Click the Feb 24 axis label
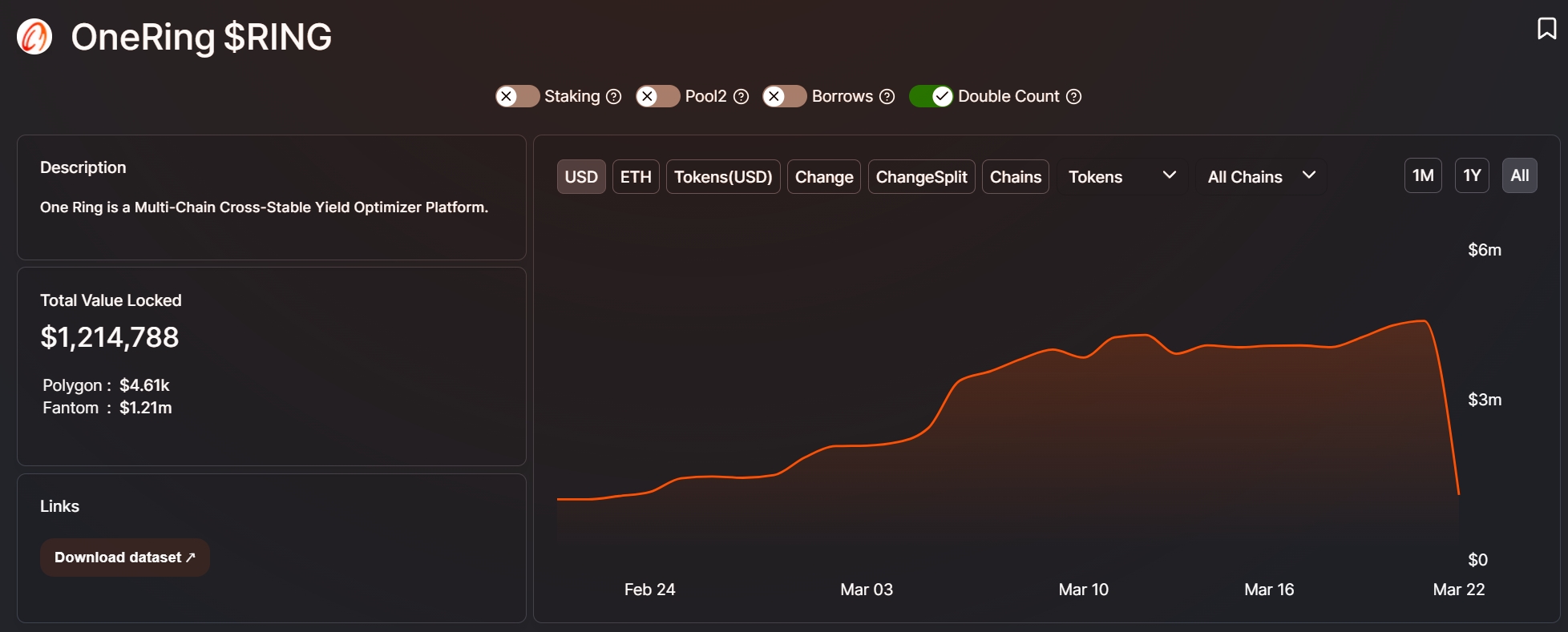The width and height of the screenshot is (1568, 632). pos(650,590)
